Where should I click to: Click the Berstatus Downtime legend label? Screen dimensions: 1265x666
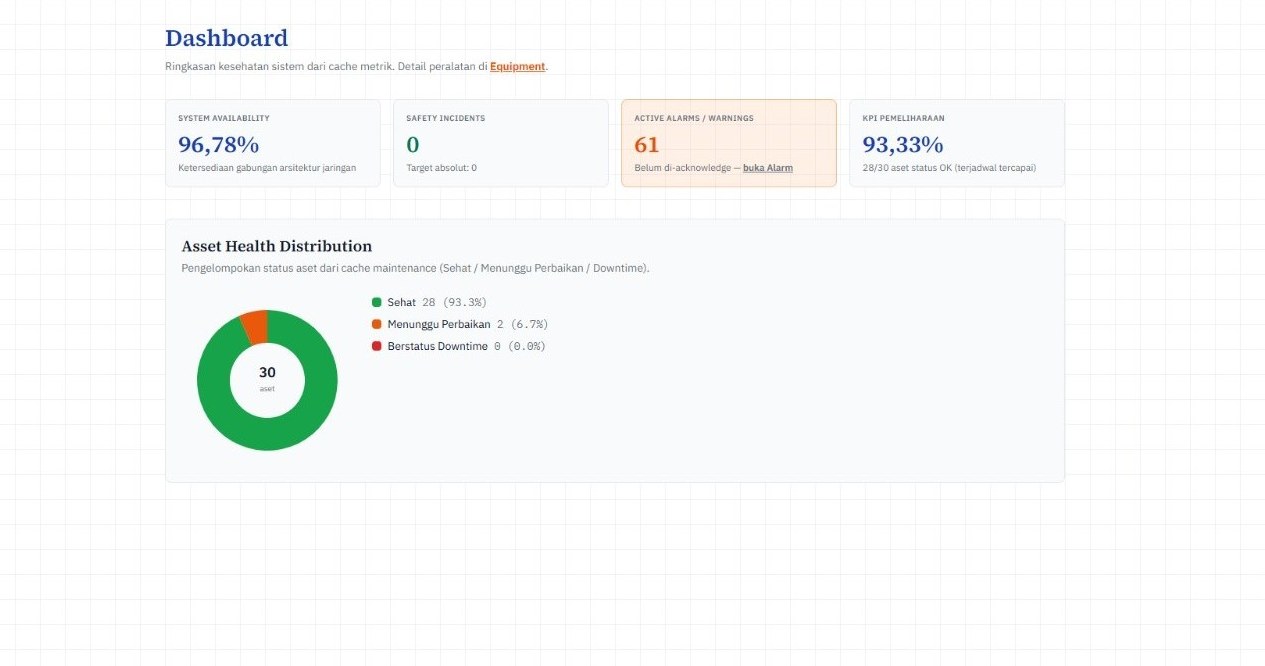[437, 346]
